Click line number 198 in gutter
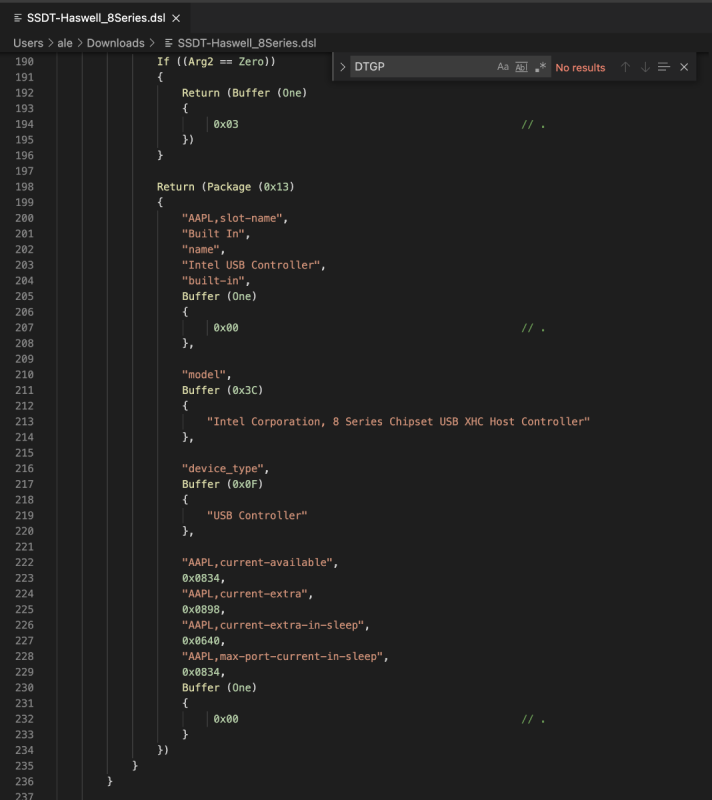Screen dimensions: 712x800 (24, 187)
